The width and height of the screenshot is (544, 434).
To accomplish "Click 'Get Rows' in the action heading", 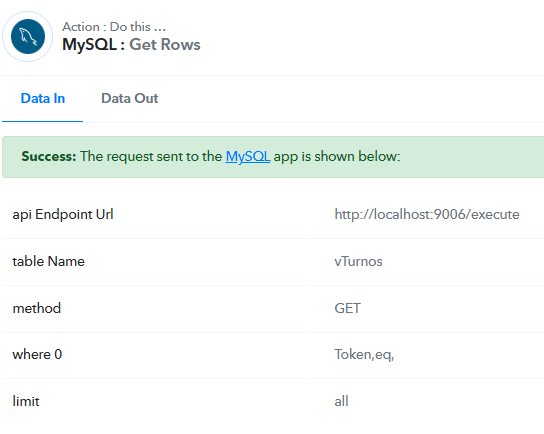I will (165, 45).
